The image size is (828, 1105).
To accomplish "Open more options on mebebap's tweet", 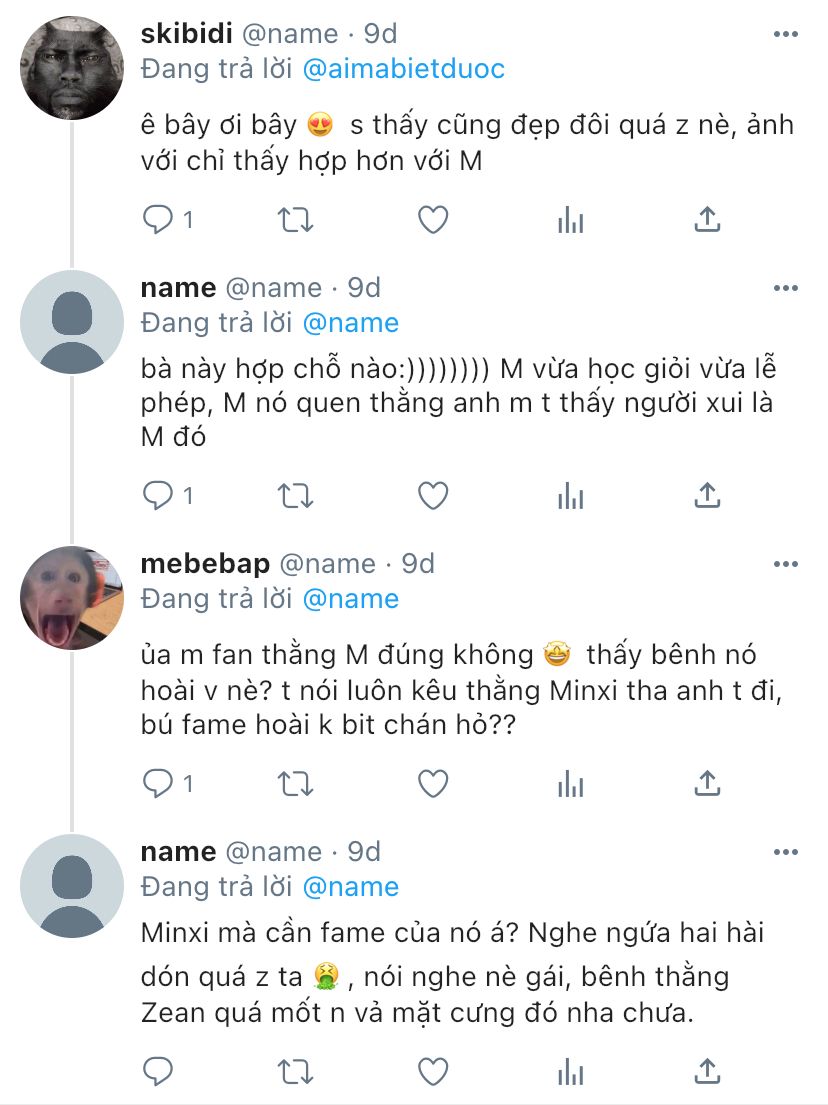I will (786, 565).
